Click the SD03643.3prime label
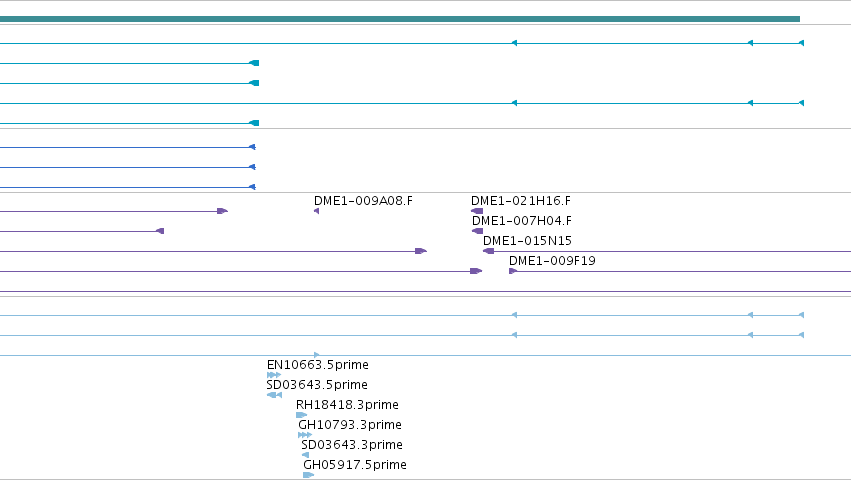Image resolution: width=851 pixels, height=480 pixels. click(x=352, y=445)
